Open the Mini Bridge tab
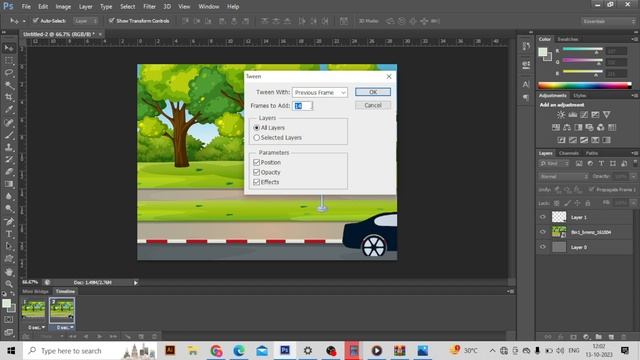640x360 pixels. pos(36,291)
